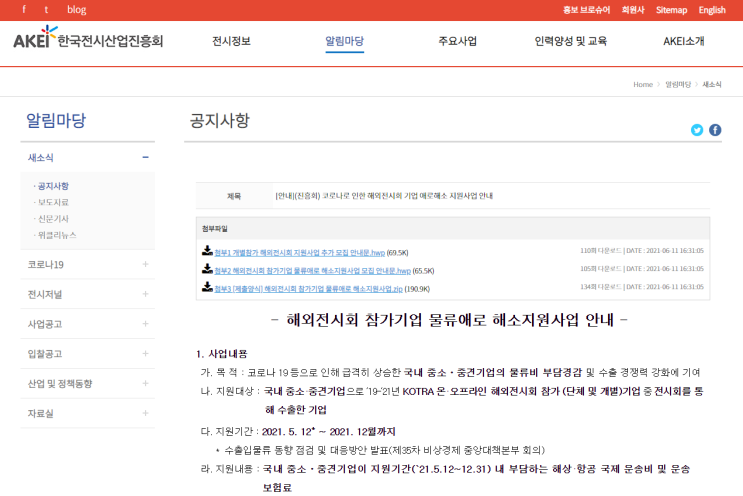Expand 산업 및 정책동향 sidebar section
The width and height of the screenshot is (743, 496).
coord(145,383)
